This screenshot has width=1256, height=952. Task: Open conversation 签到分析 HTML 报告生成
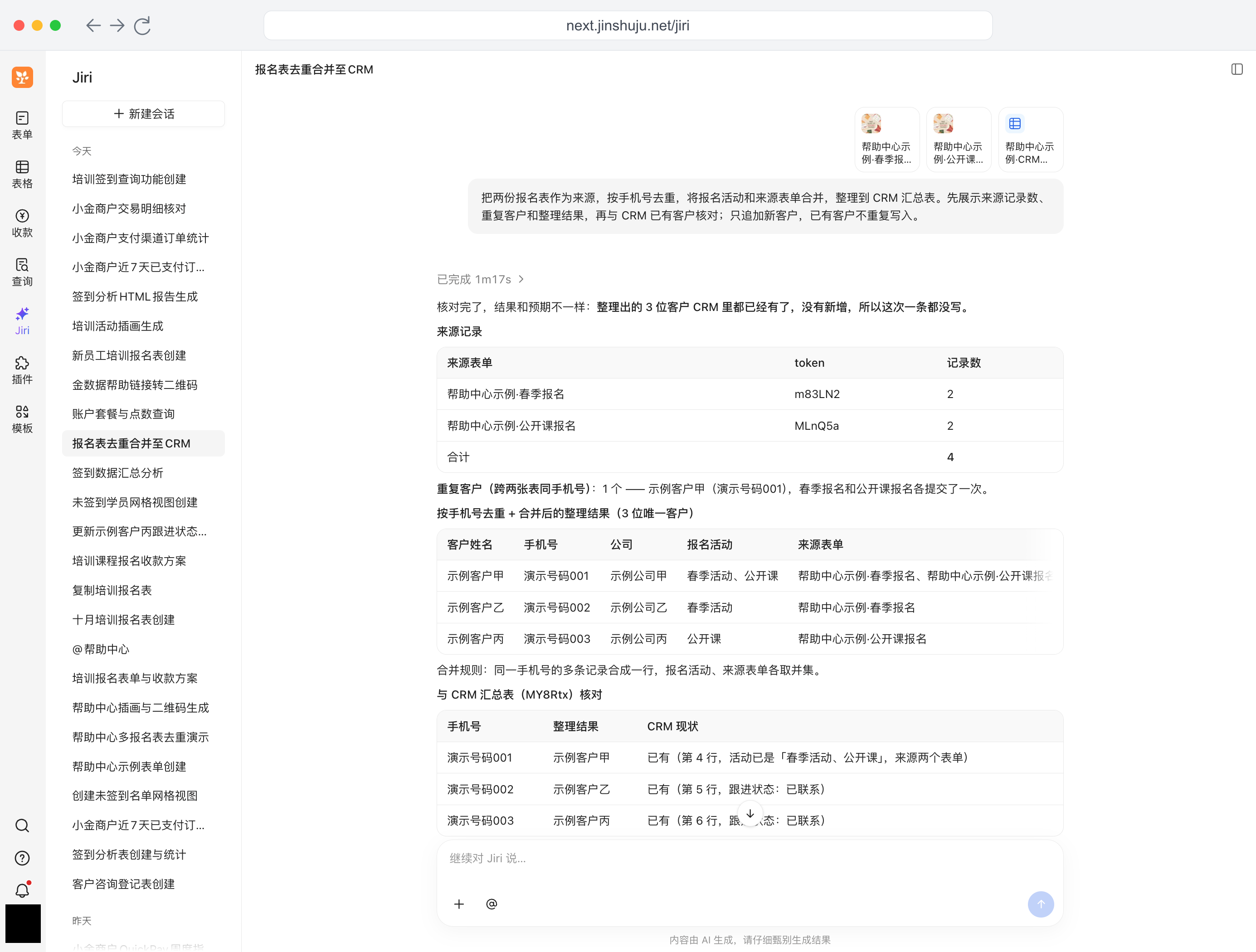(x=143, y=296)
